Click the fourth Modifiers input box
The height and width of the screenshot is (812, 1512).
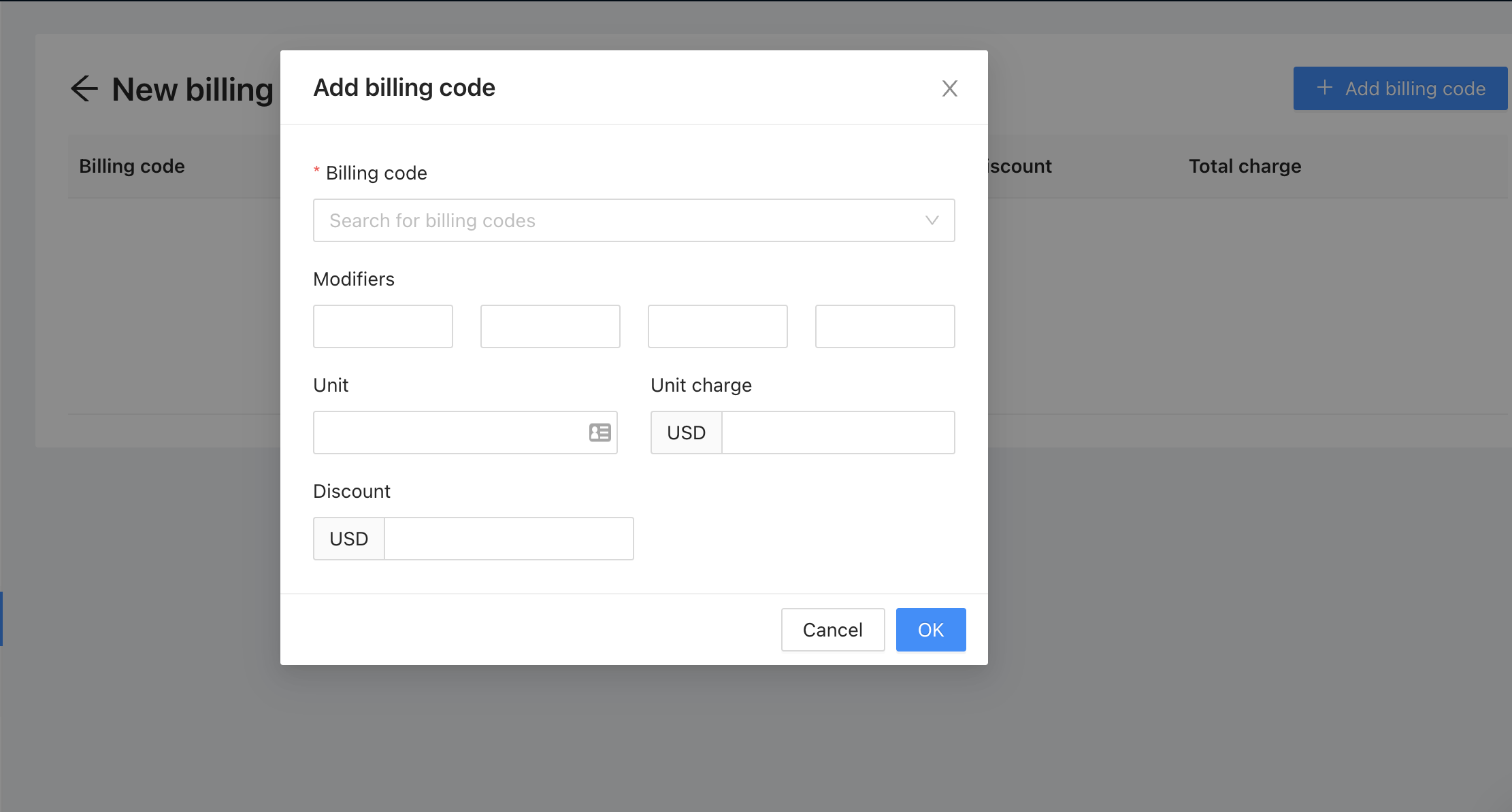point(885,326)
